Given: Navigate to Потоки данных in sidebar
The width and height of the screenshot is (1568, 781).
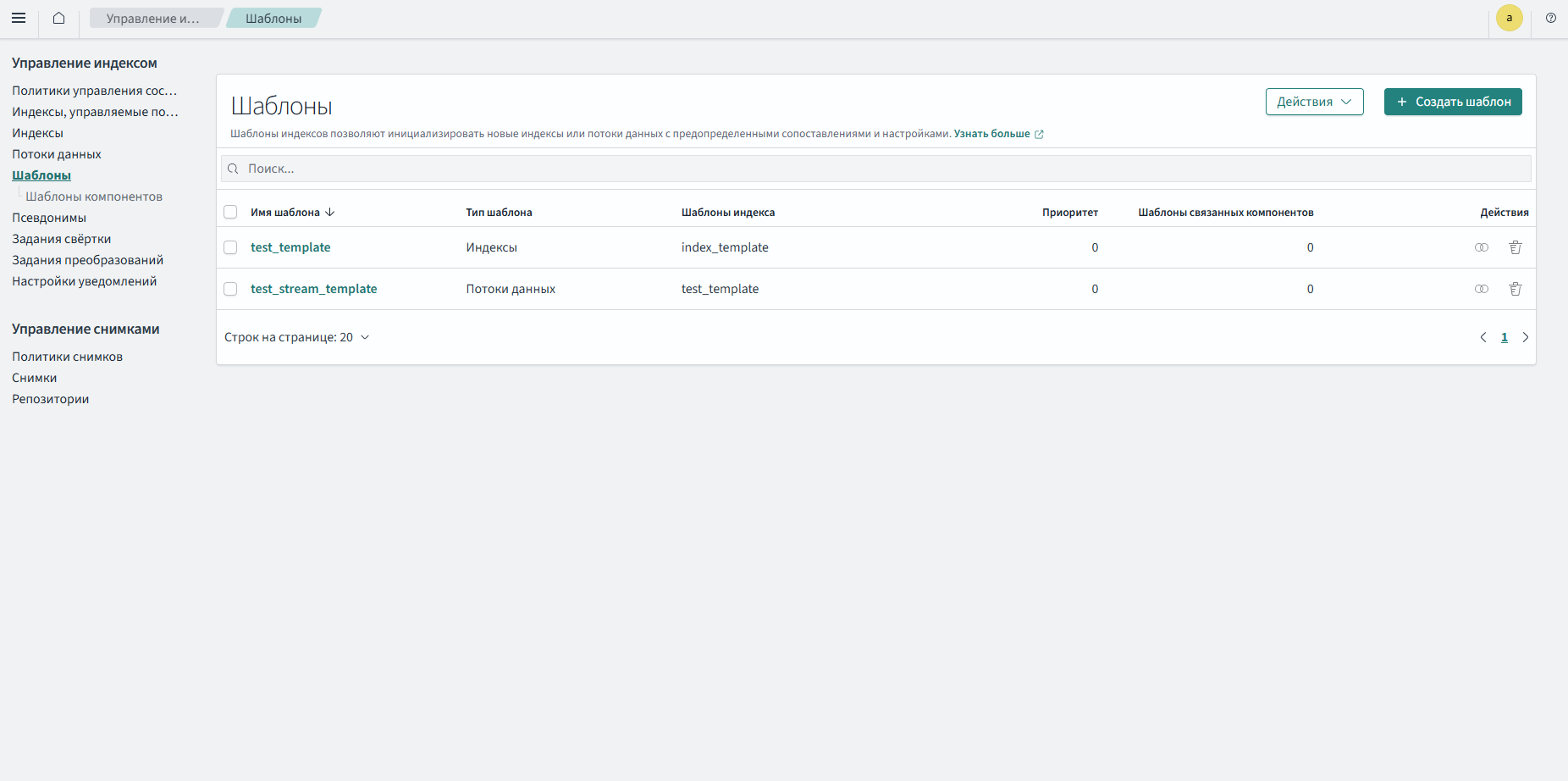Looking at the screenshot, I should 57,154.
